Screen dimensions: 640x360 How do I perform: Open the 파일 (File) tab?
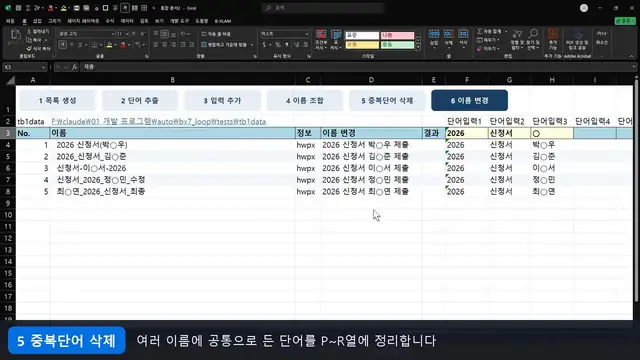(10, 21)
